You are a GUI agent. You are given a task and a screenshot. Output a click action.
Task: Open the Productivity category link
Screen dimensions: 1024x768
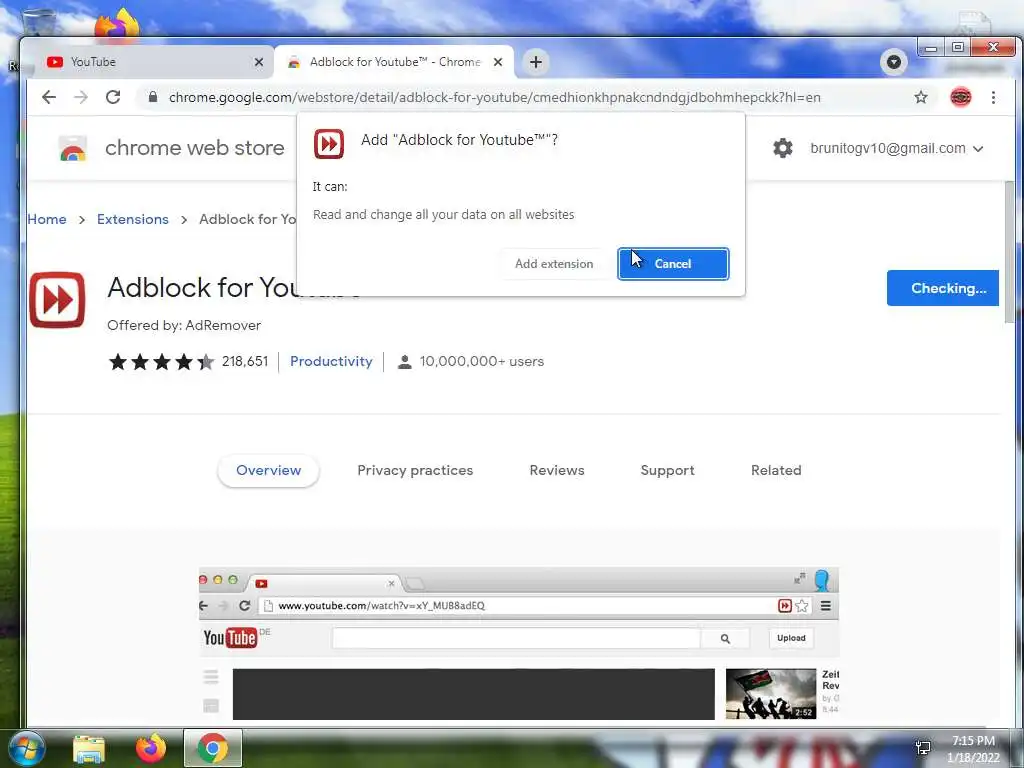331,361
